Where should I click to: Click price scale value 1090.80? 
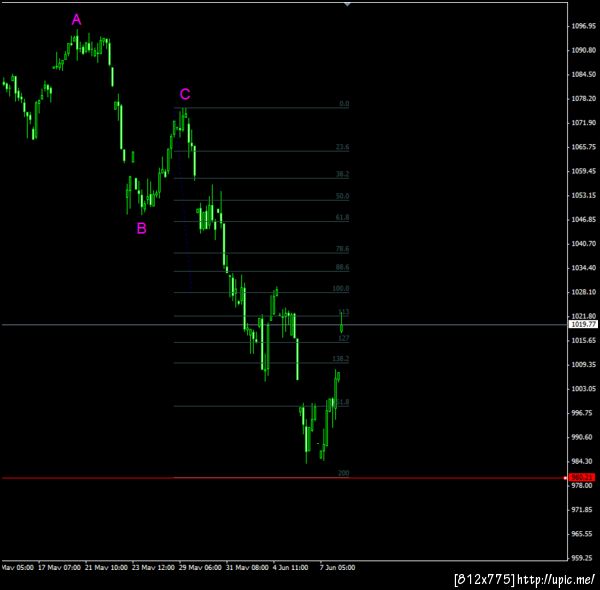(x=584, y=50)
